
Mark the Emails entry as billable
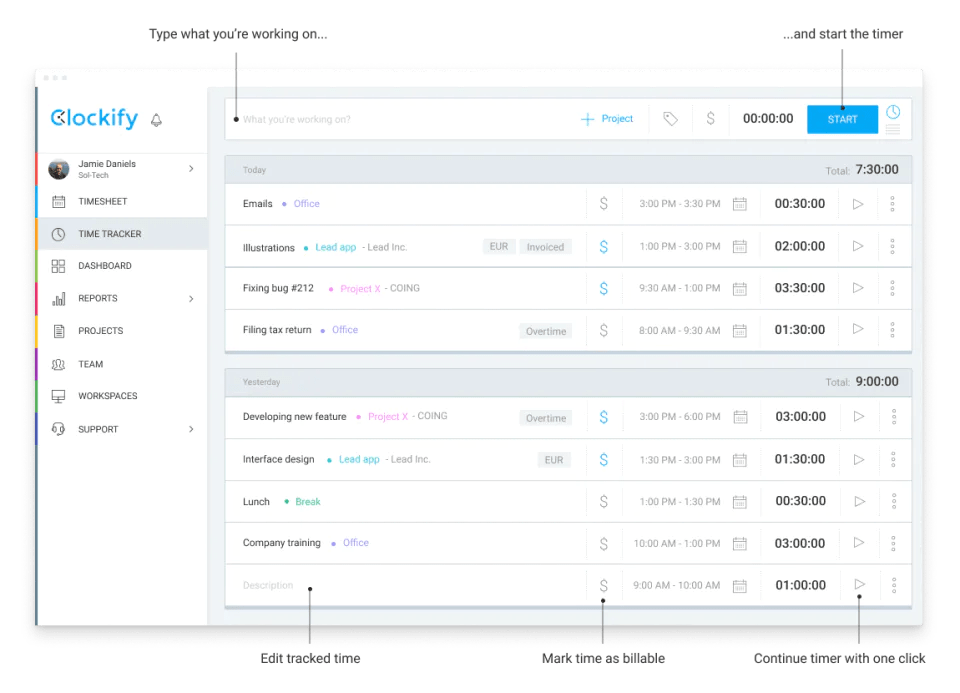click(603, 203)
